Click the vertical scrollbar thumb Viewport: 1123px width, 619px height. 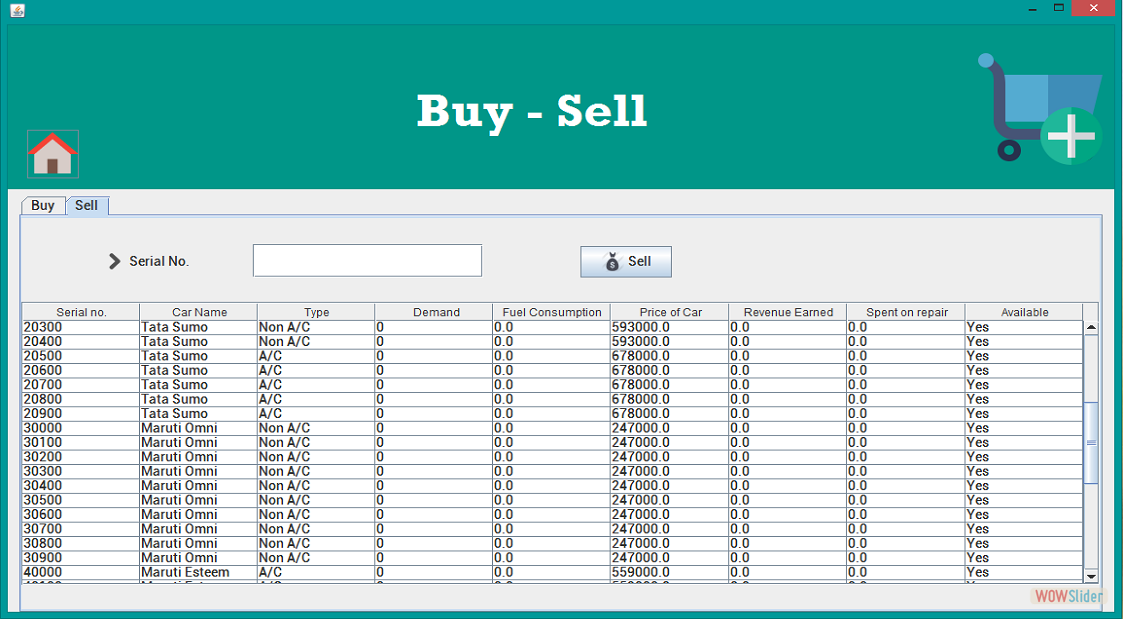point(1091,442)
